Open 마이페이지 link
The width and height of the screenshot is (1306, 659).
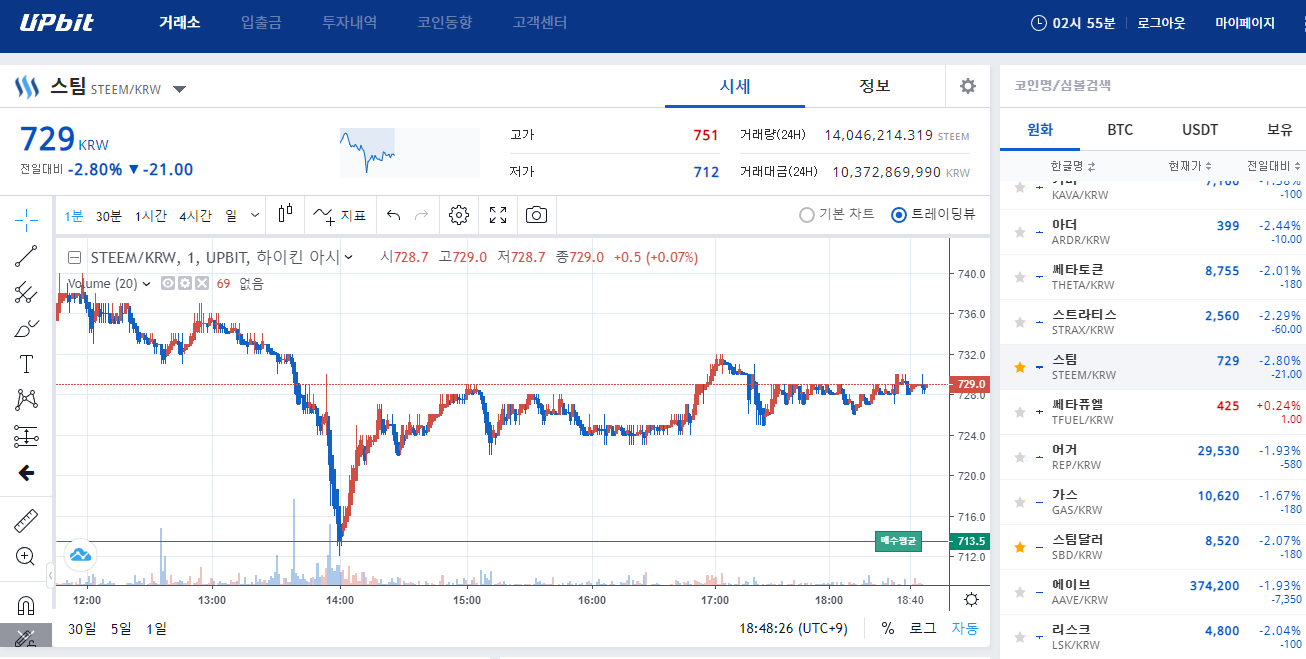[x=1245, y=22]
